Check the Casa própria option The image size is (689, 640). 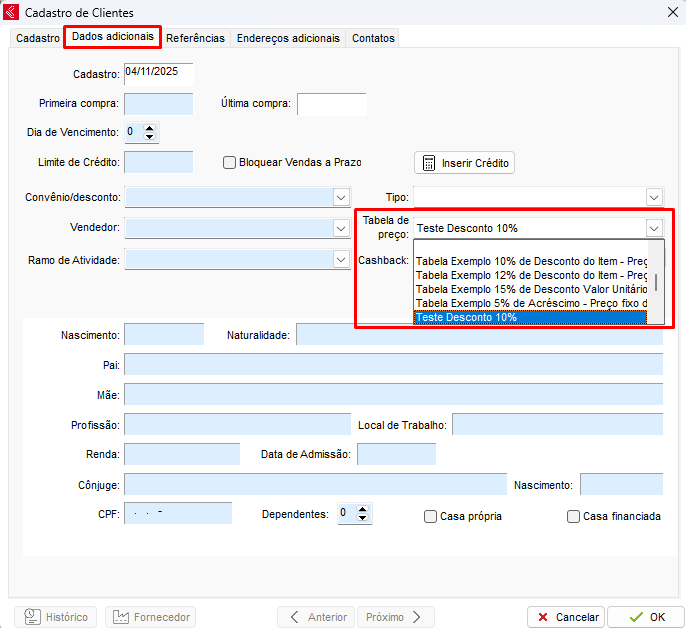[x=430, y=517]
